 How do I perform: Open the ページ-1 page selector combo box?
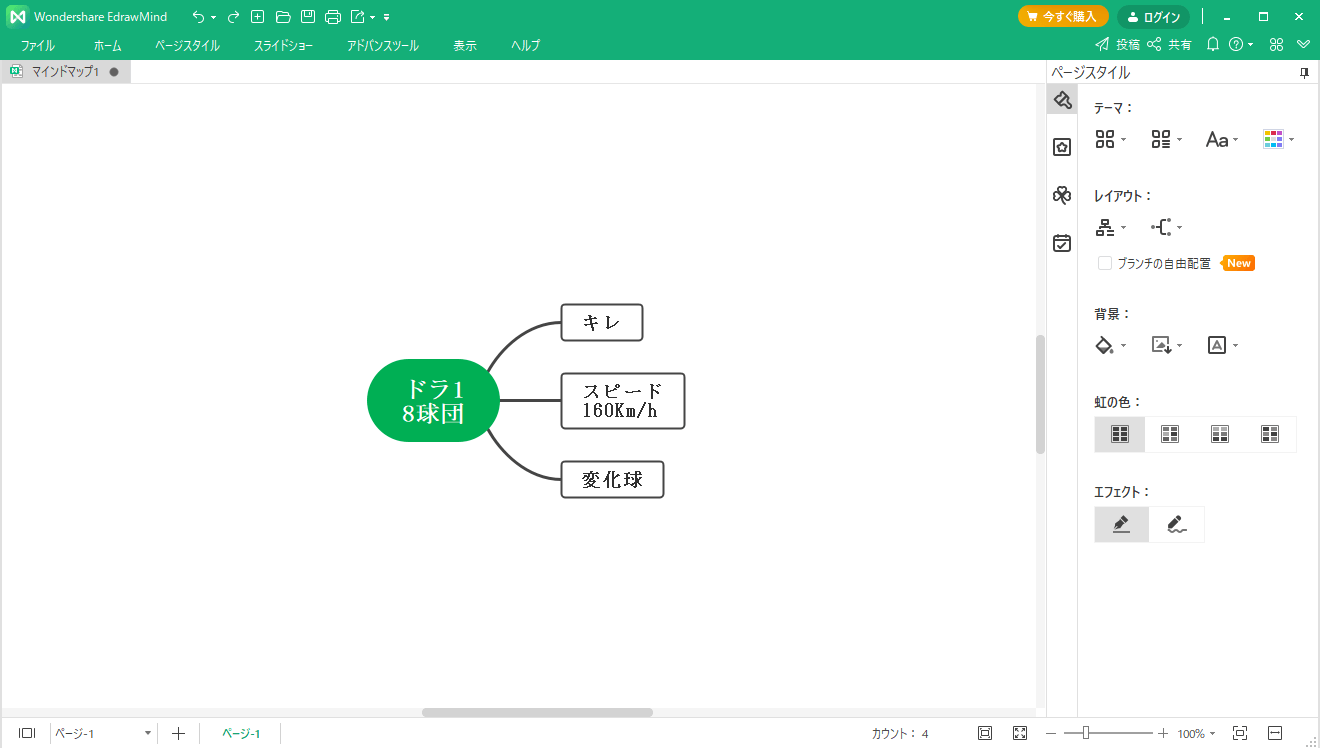click(103, 733)
